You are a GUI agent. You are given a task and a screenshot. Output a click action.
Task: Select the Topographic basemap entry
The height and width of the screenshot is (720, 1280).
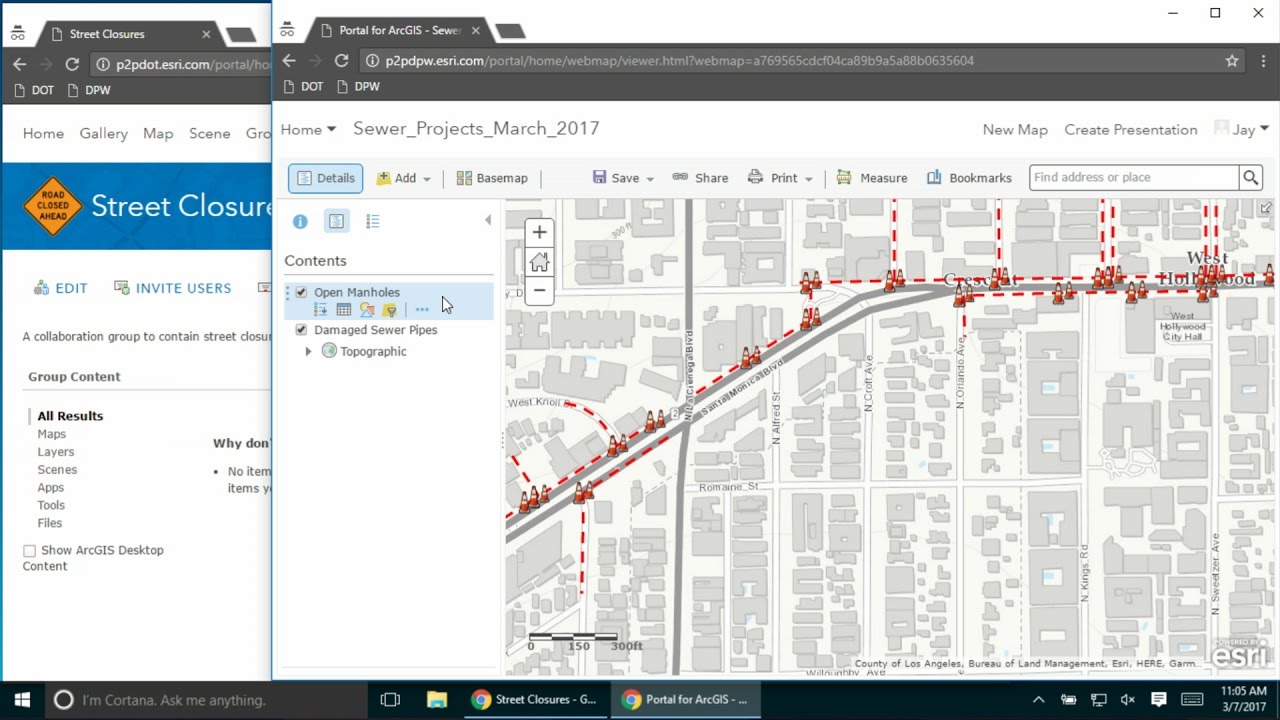(x=373, y=351)
